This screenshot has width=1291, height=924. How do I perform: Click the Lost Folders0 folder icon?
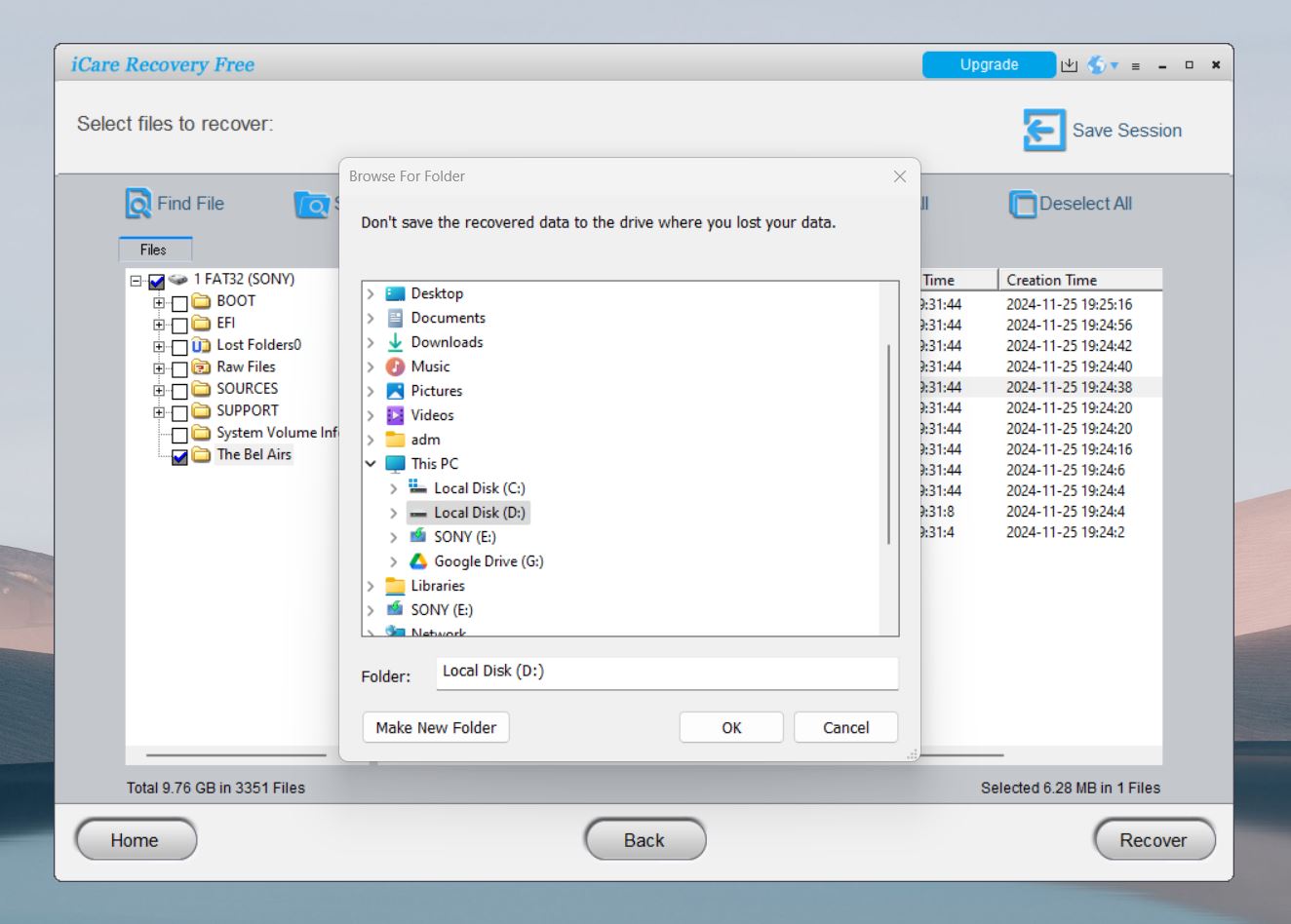[x=201, y=345]
